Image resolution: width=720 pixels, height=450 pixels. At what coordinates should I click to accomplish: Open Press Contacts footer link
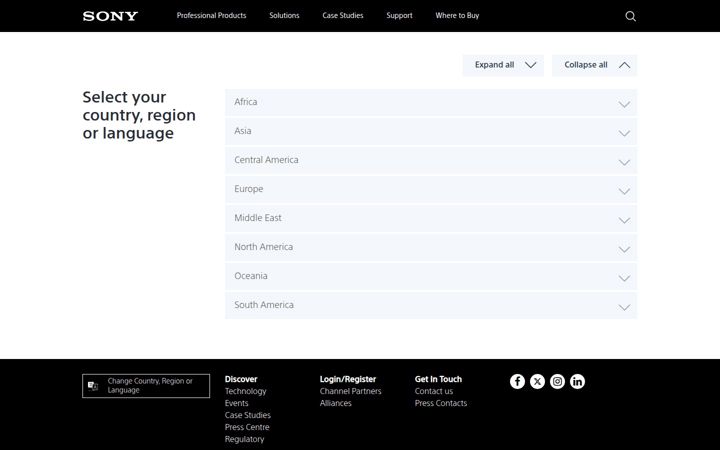[x=440, y=403]
